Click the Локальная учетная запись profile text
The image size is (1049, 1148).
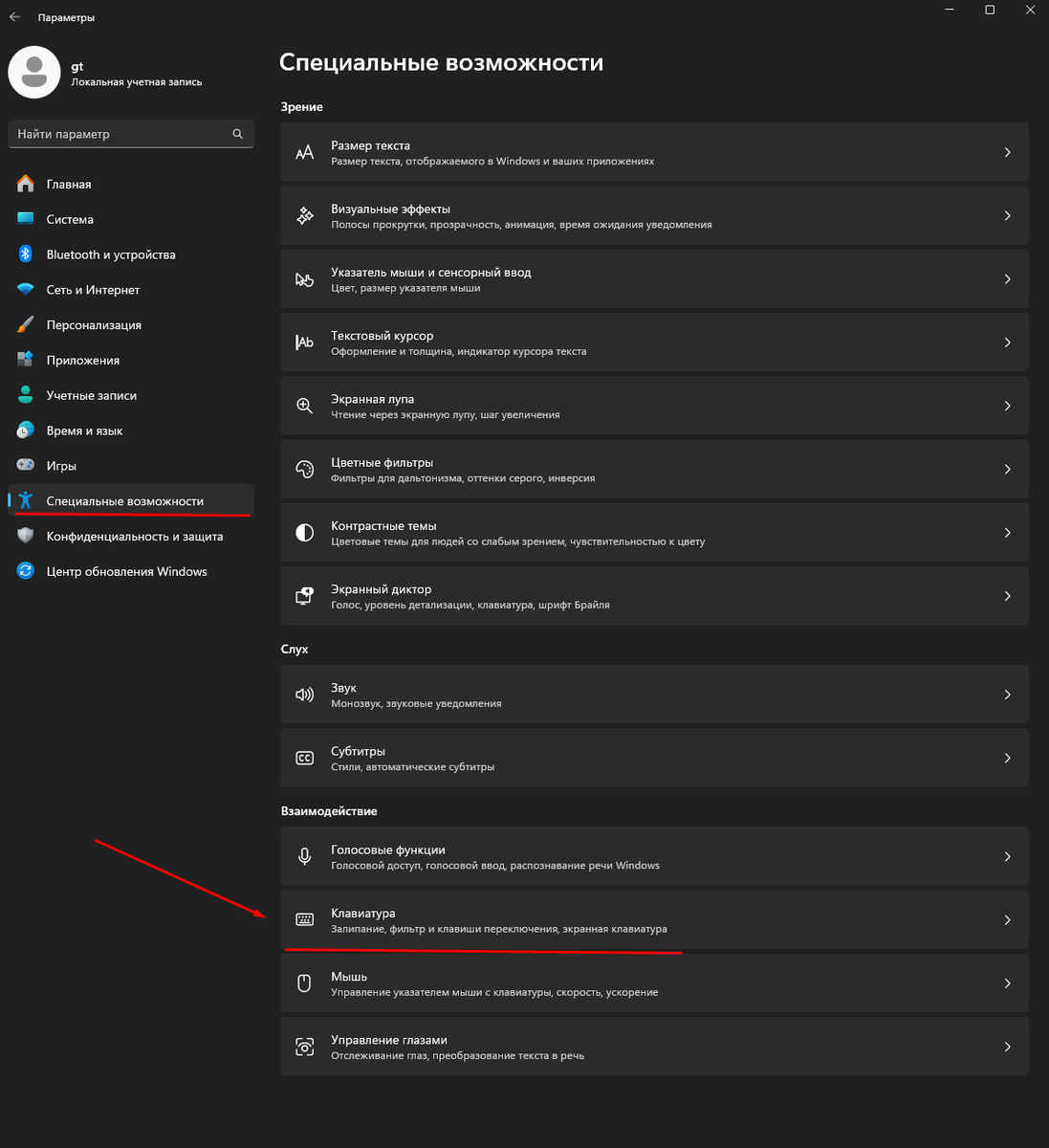[x=137, y=82]
